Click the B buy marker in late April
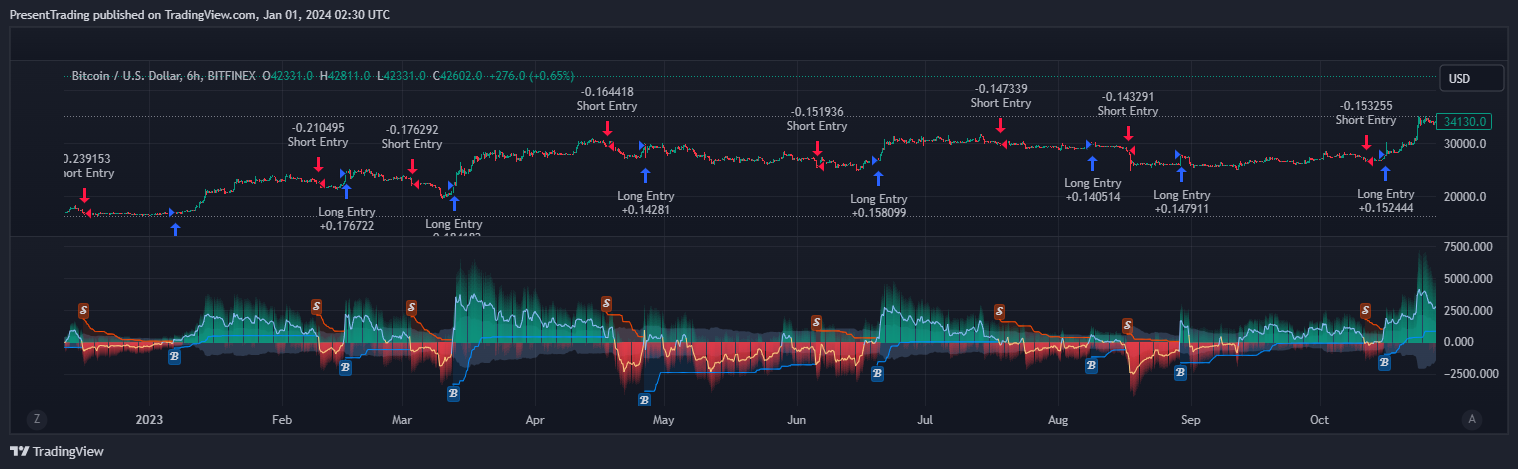Image resolution: width=1518 pixels, height=469 pixels. pyautogui.click(x=645, y=400)
